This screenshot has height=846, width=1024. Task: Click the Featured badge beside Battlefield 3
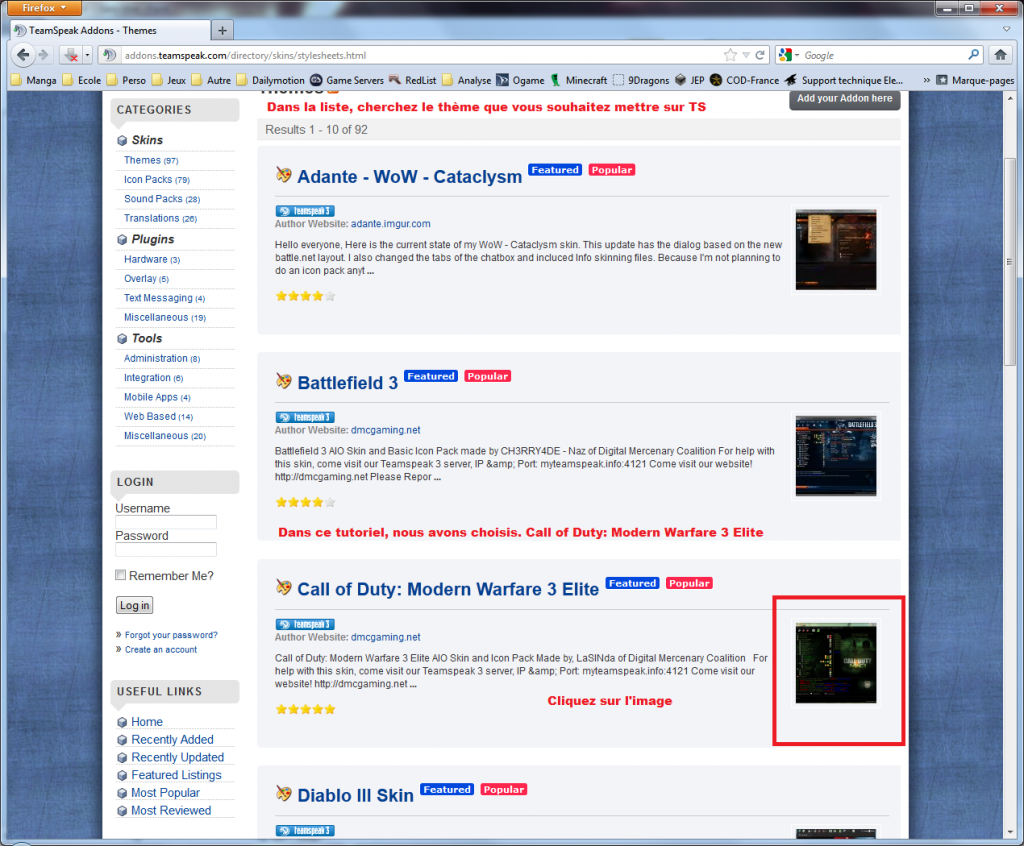point(430,376)
